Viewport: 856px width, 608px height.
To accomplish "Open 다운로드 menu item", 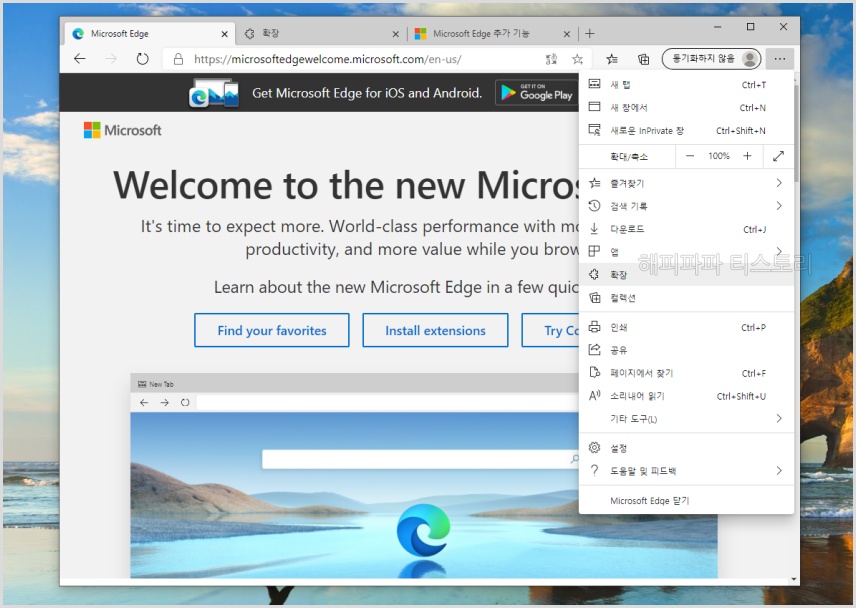I will pyautogui.click(x=686, y=229).
